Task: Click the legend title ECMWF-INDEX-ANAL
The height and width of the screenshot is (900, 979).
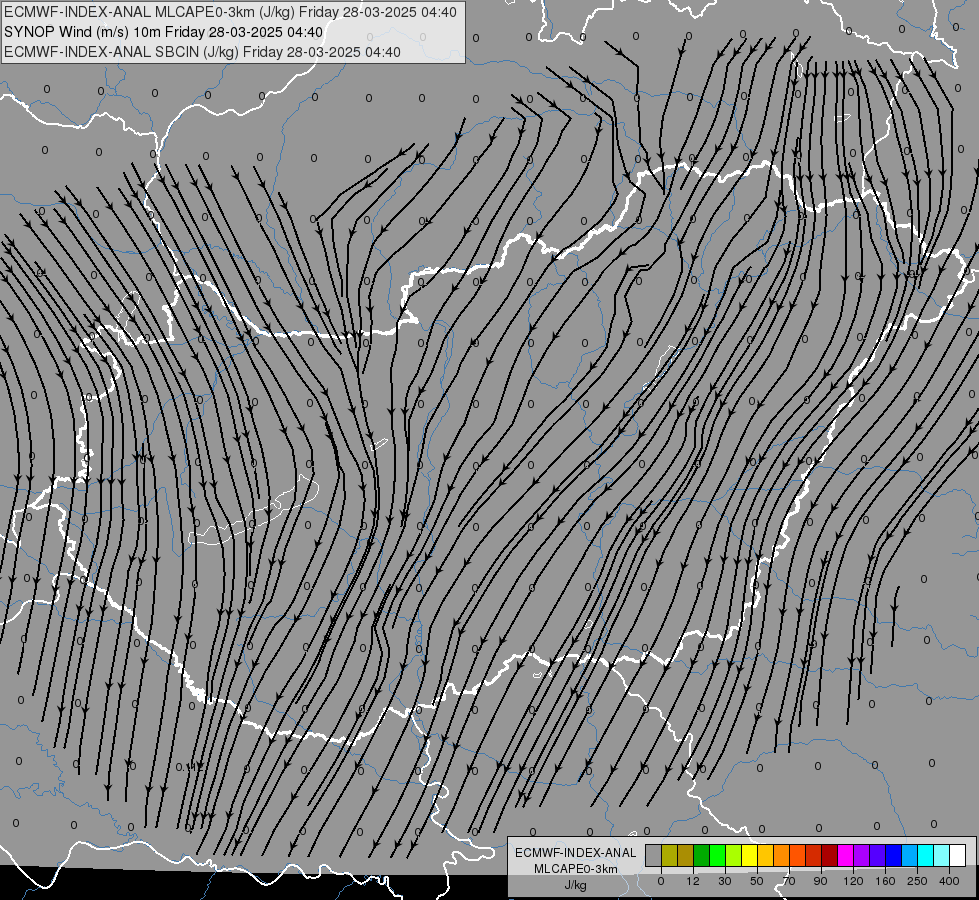Action: [x=576, y=853]
